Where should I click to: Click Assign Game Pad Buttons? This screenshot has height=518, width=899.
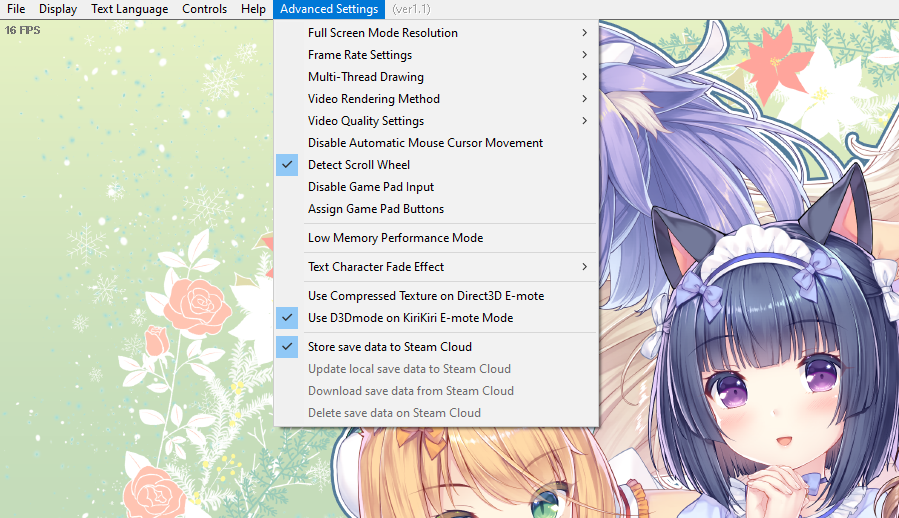pos(376,209)
